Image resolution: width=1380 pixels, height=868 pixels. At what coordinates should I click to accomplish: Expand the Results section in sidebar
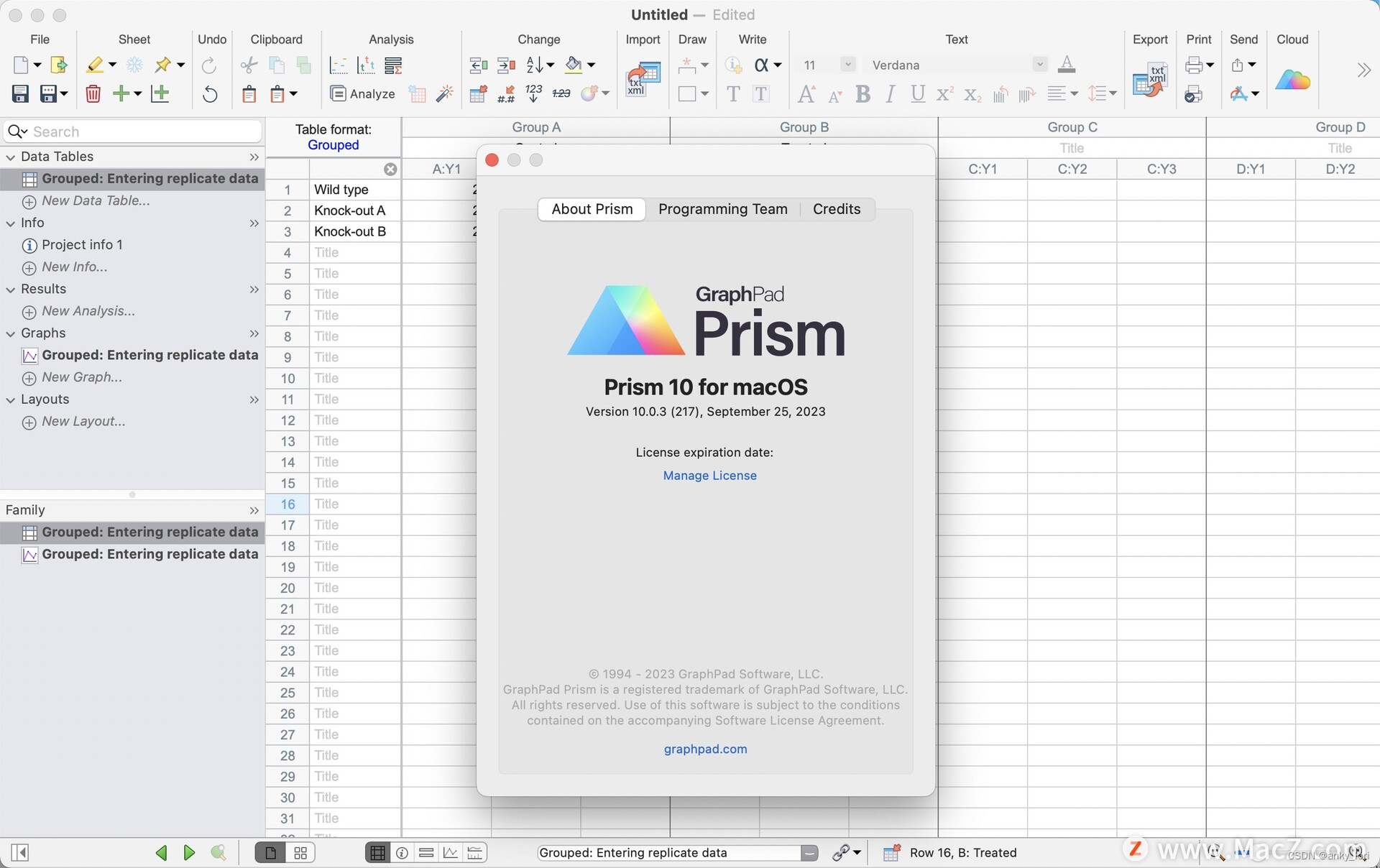pyautogui.click(x=9, y=289)
